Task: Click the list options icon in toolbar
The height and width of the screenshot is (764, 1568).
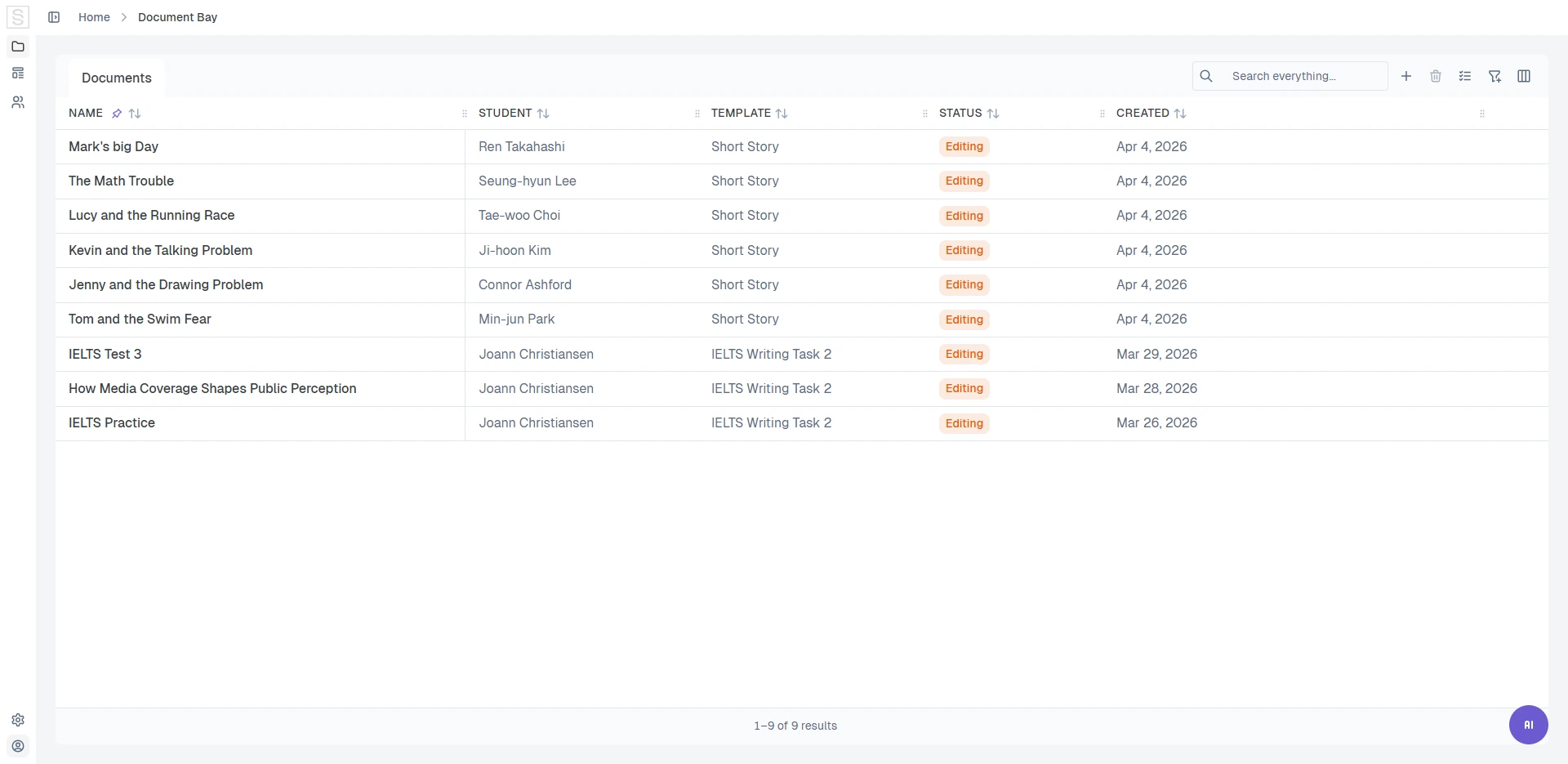Action: tap(1465, 76)
